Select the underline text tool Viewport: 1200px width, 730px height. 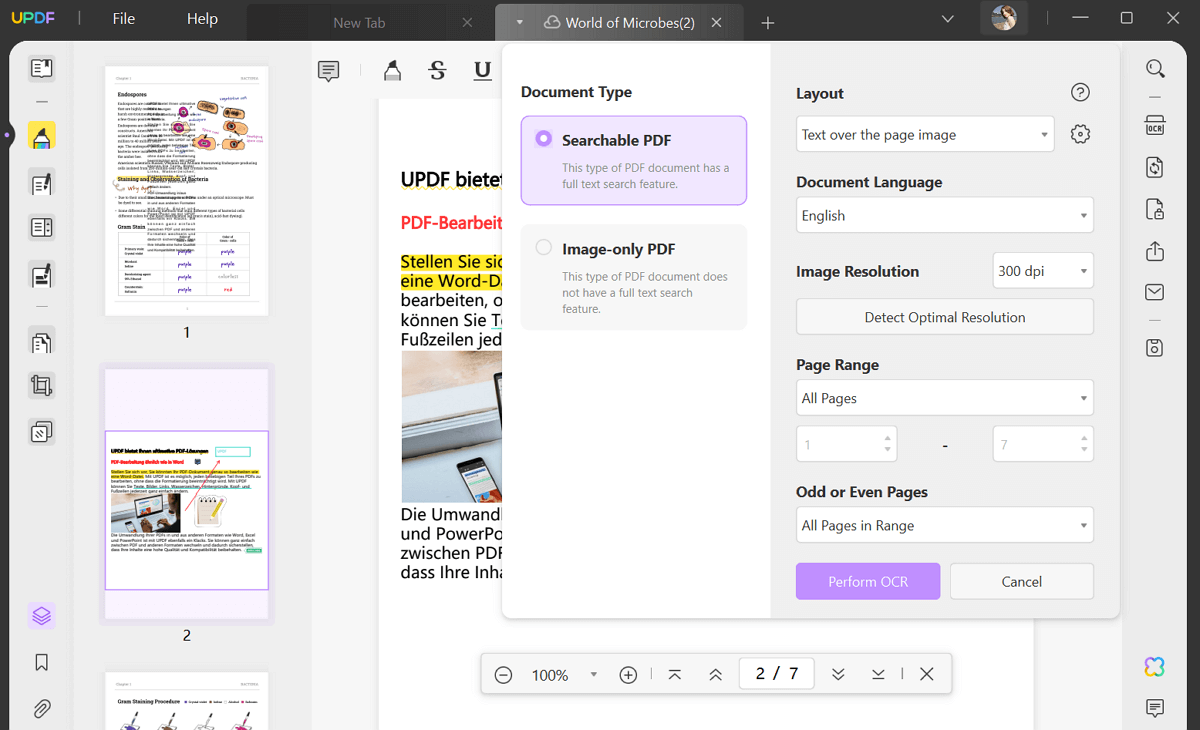(482, 70)
